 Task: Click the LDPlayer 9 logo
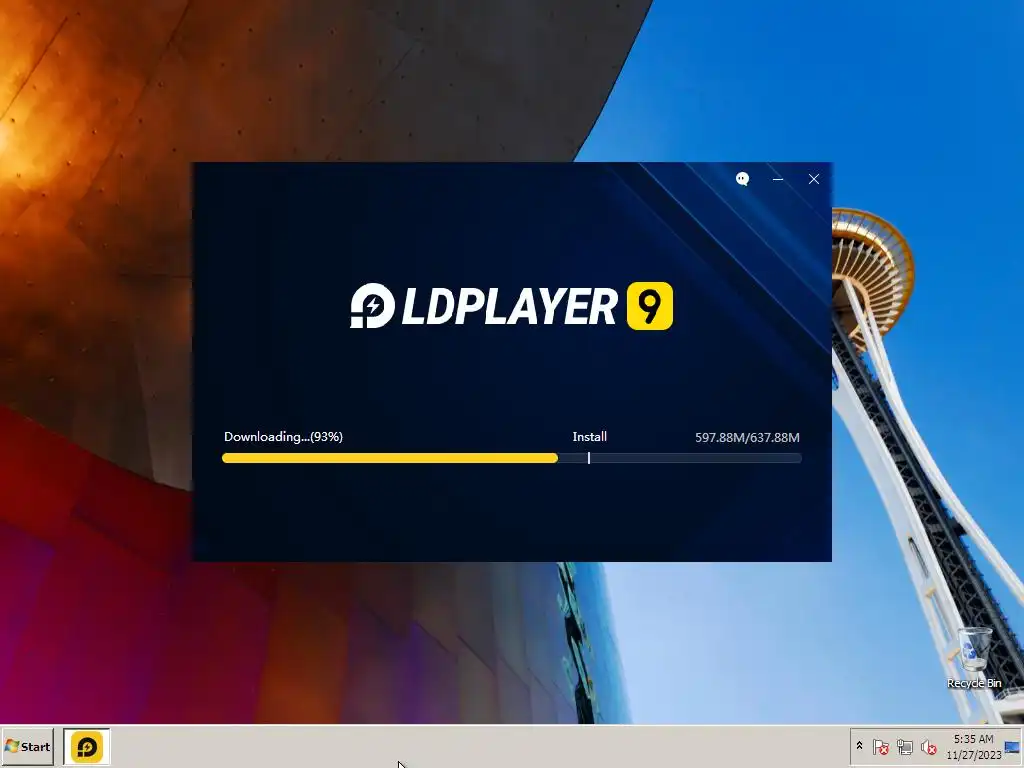pyautogui.click(x=511, y=306)
